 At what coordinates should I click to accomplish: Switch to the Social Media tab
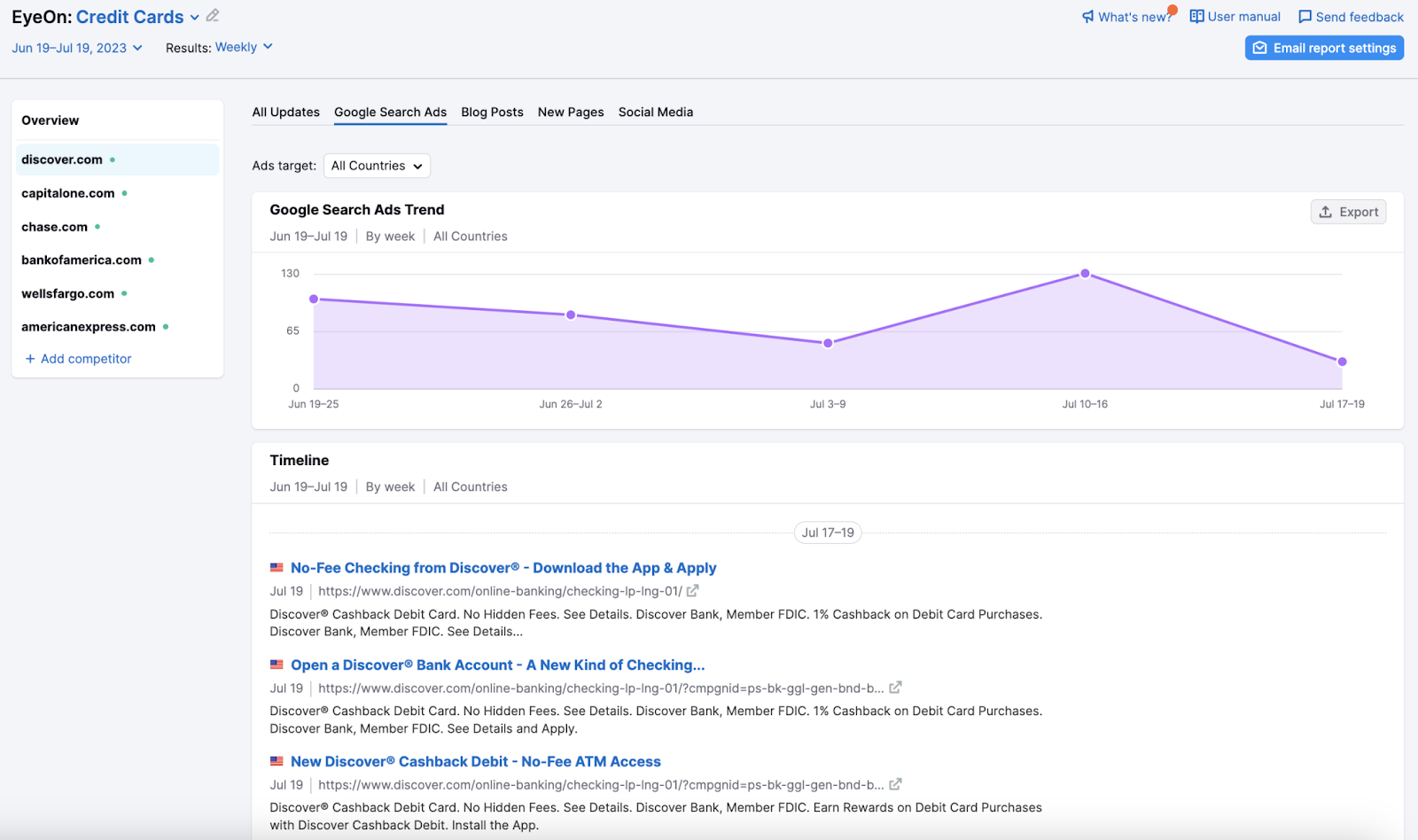tap(655, 113)
